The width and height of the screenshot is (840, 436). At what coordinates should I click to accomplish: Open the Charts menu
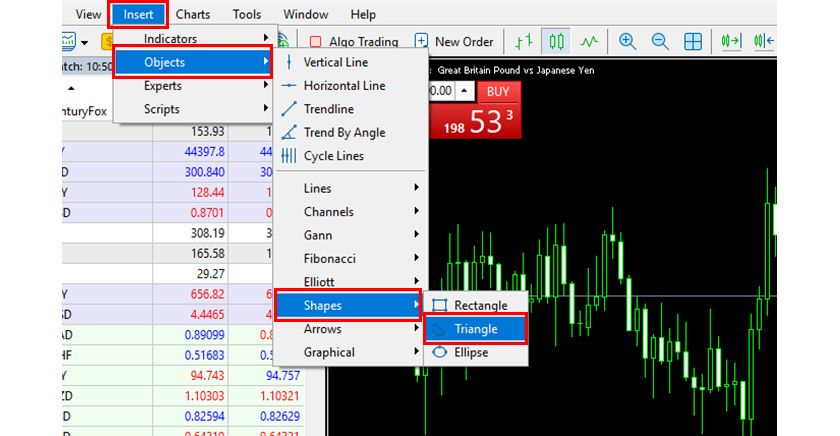(x=193, y=14)
